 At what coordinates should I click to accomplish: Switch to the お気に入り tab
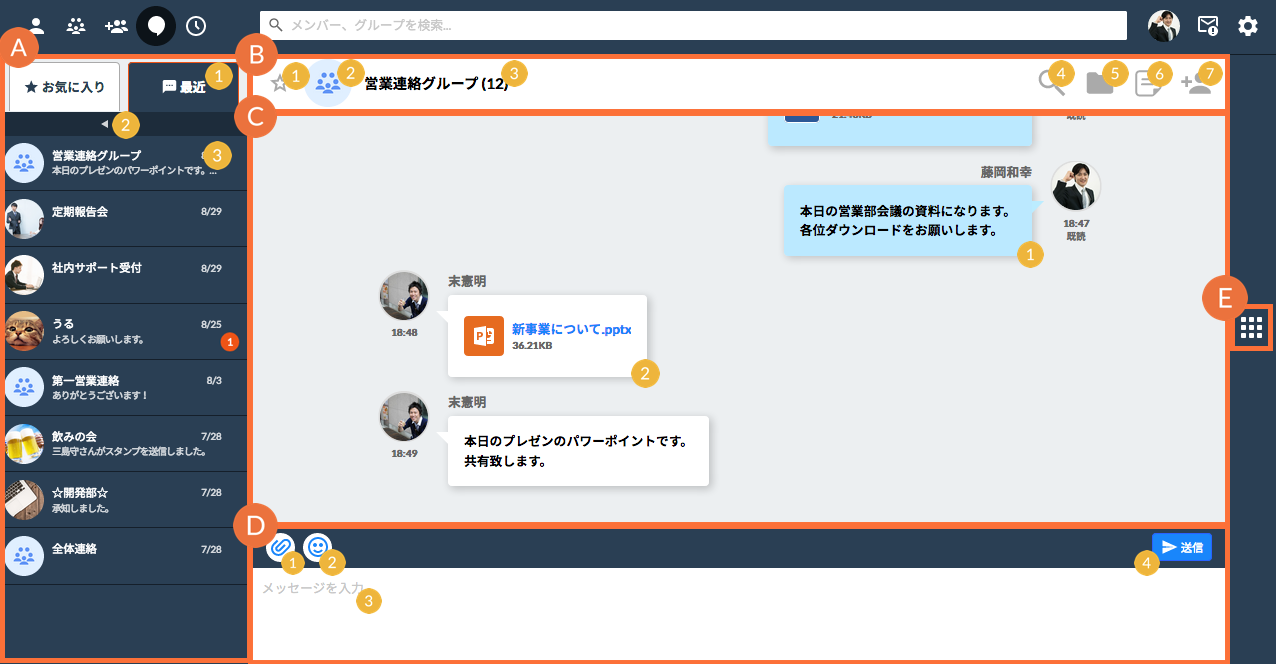coord(65,87)
